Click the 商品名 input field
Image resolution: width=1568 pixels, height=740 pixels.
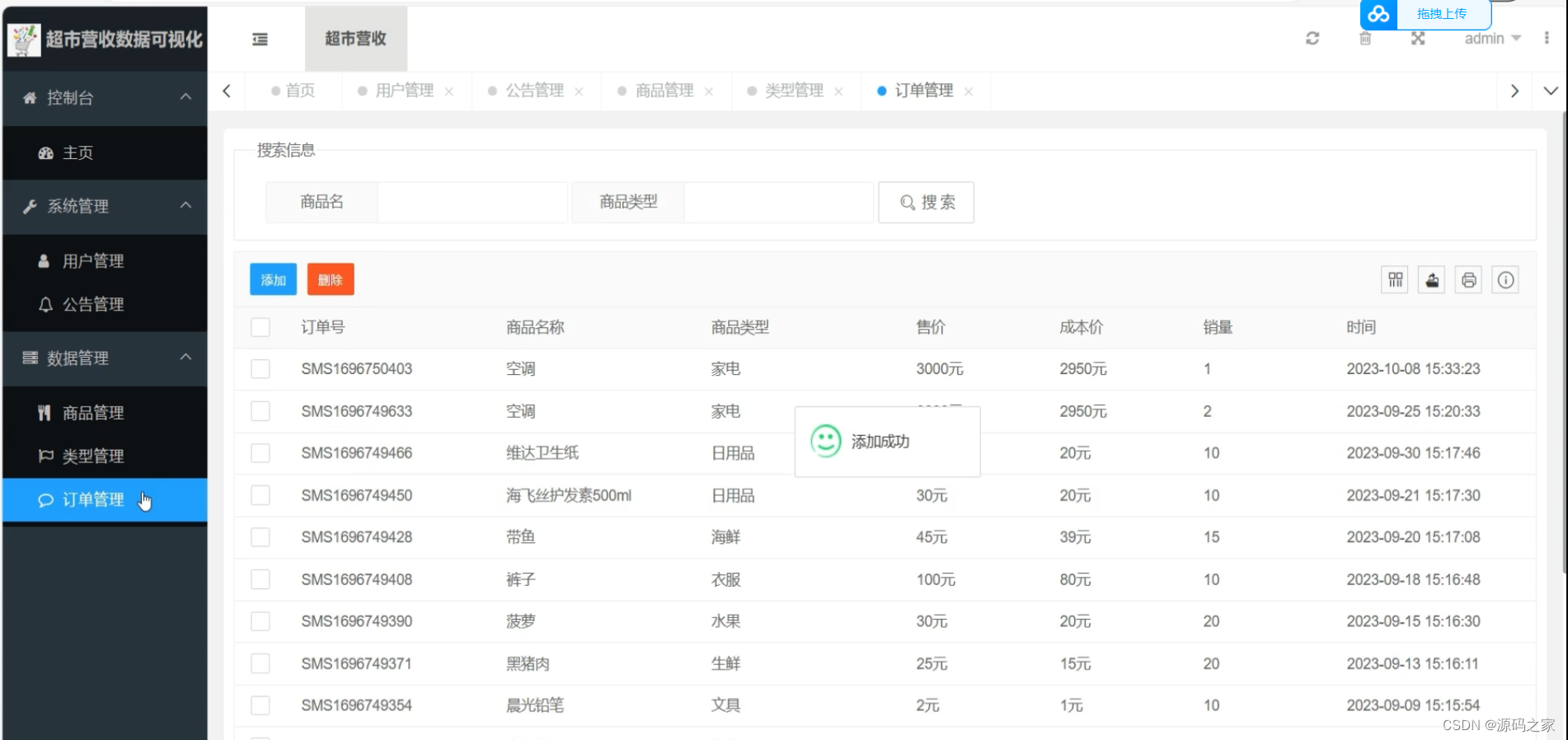[472, 203]
